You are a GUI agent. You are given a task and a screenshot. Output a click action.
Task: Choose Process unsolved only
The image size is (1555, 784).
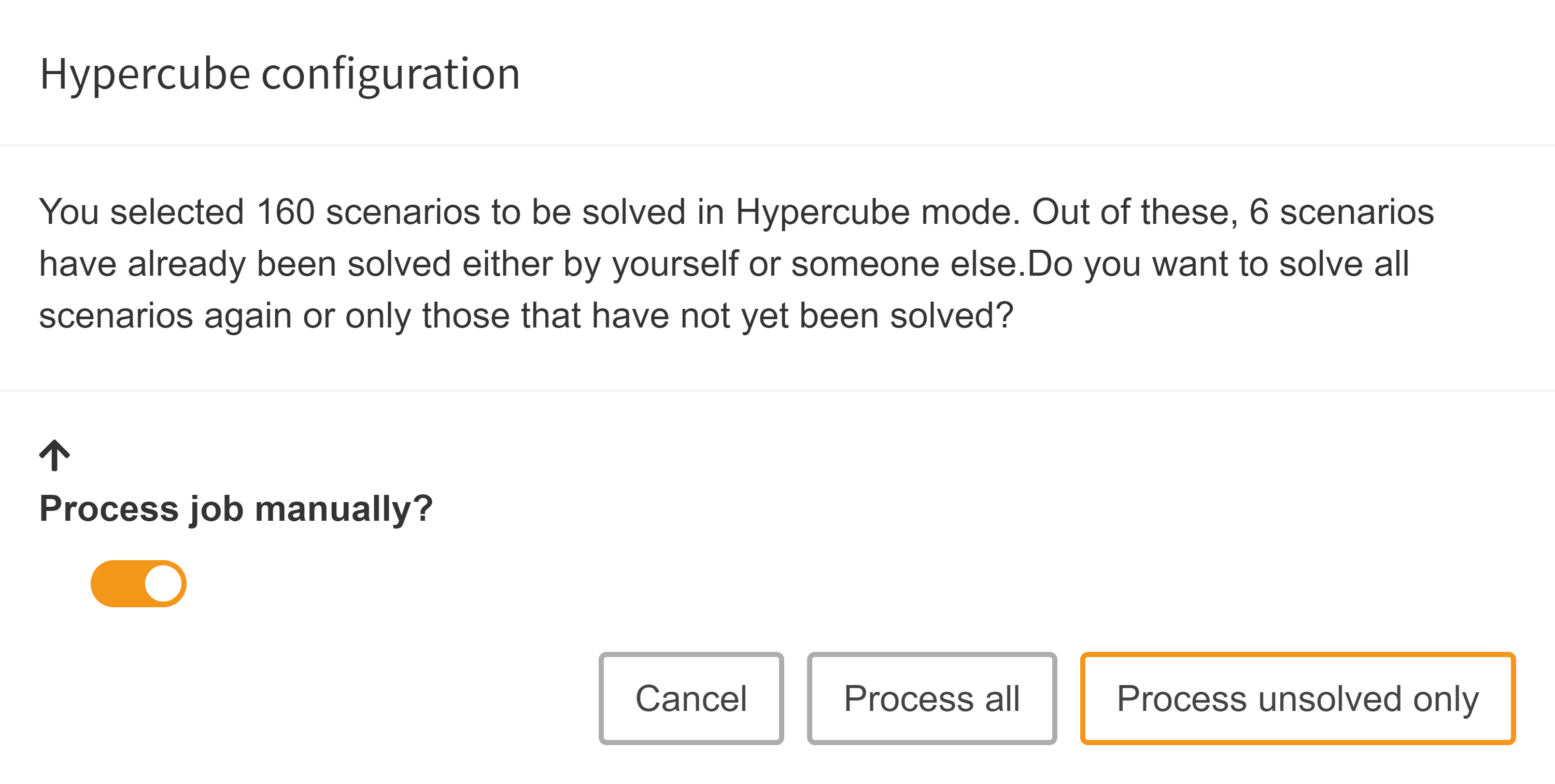[1297, 699]
